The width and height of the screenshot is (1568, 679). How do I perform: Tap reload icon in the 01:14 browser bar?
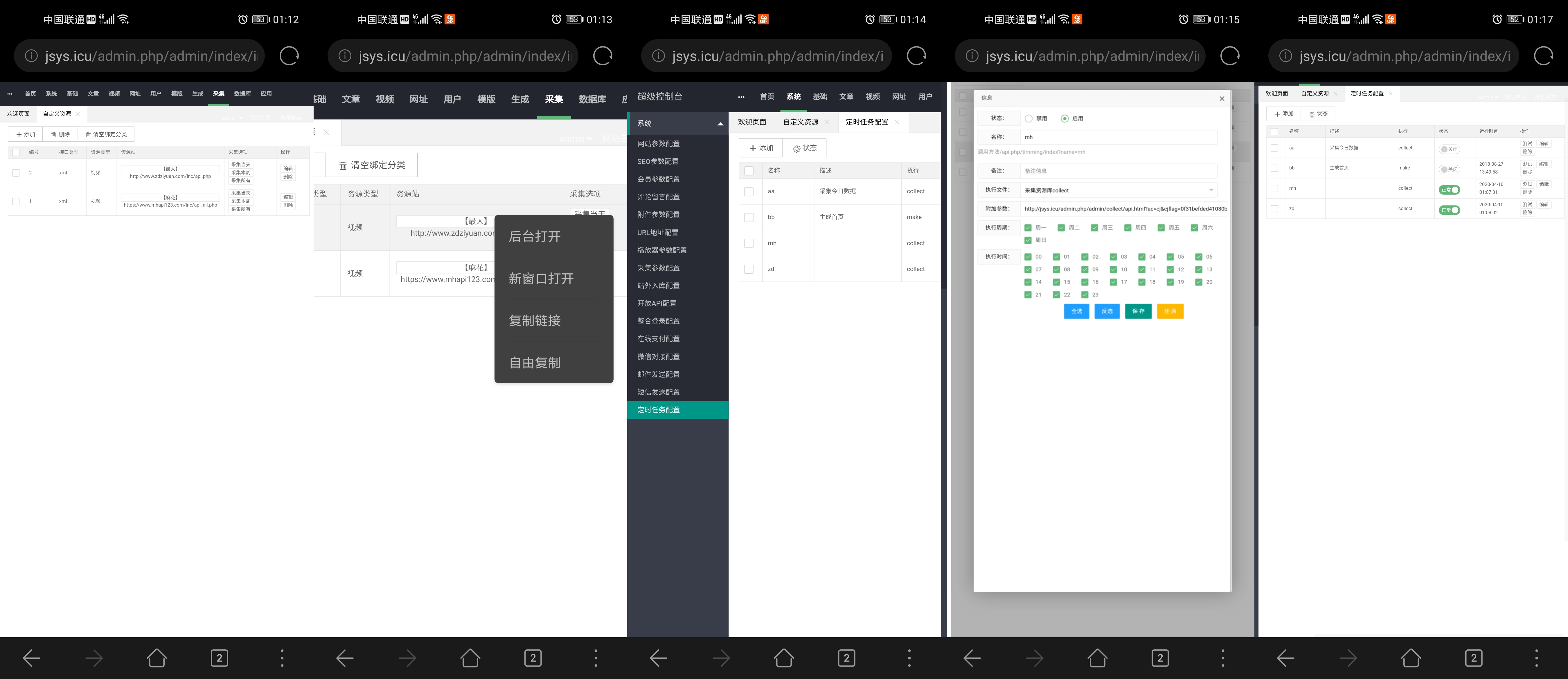pyautogui.click(x=916, y=56)
